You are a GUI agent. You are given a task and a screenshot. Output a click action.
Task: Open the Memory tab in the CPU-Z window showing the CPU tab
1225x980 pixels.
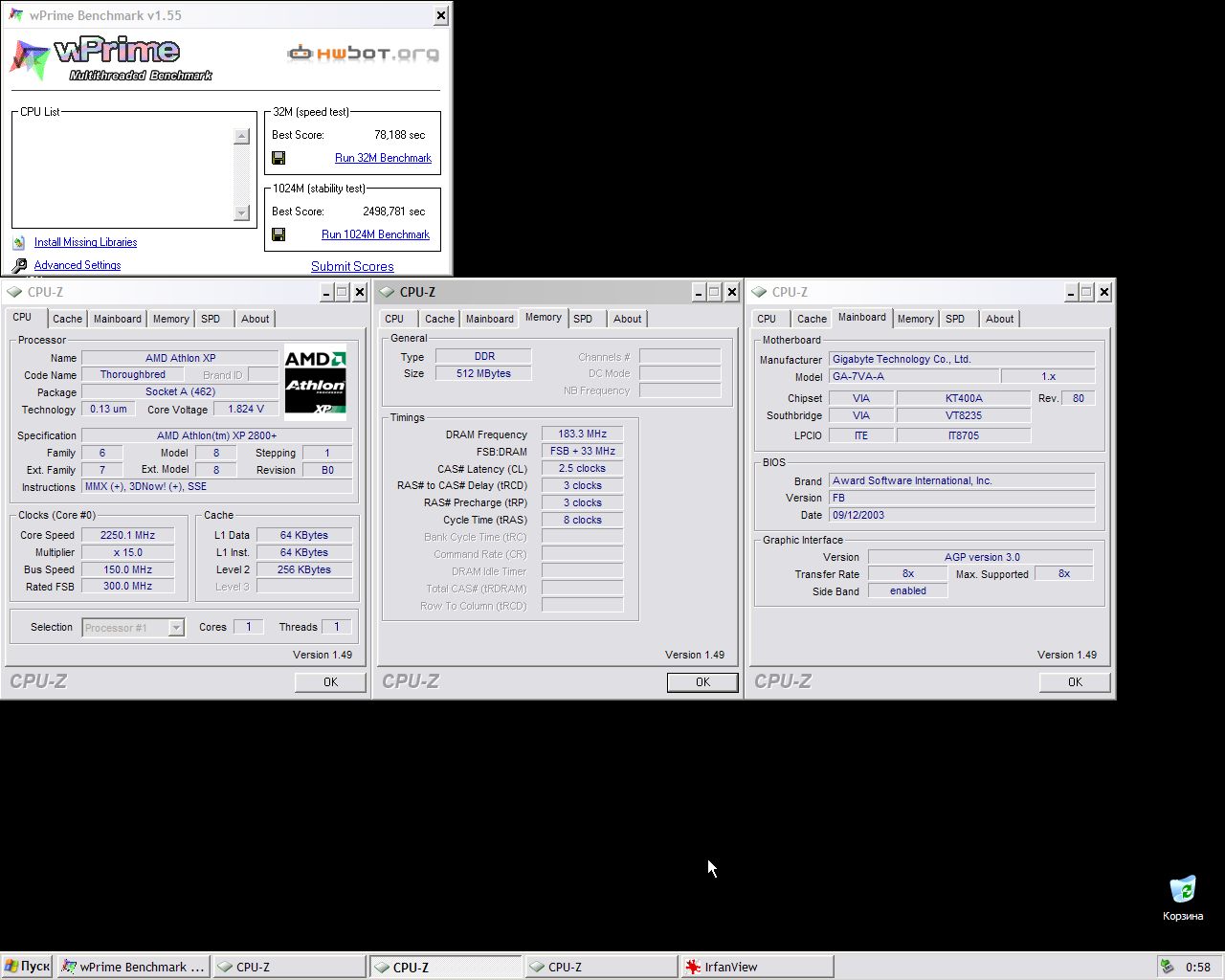click(171, 319)
